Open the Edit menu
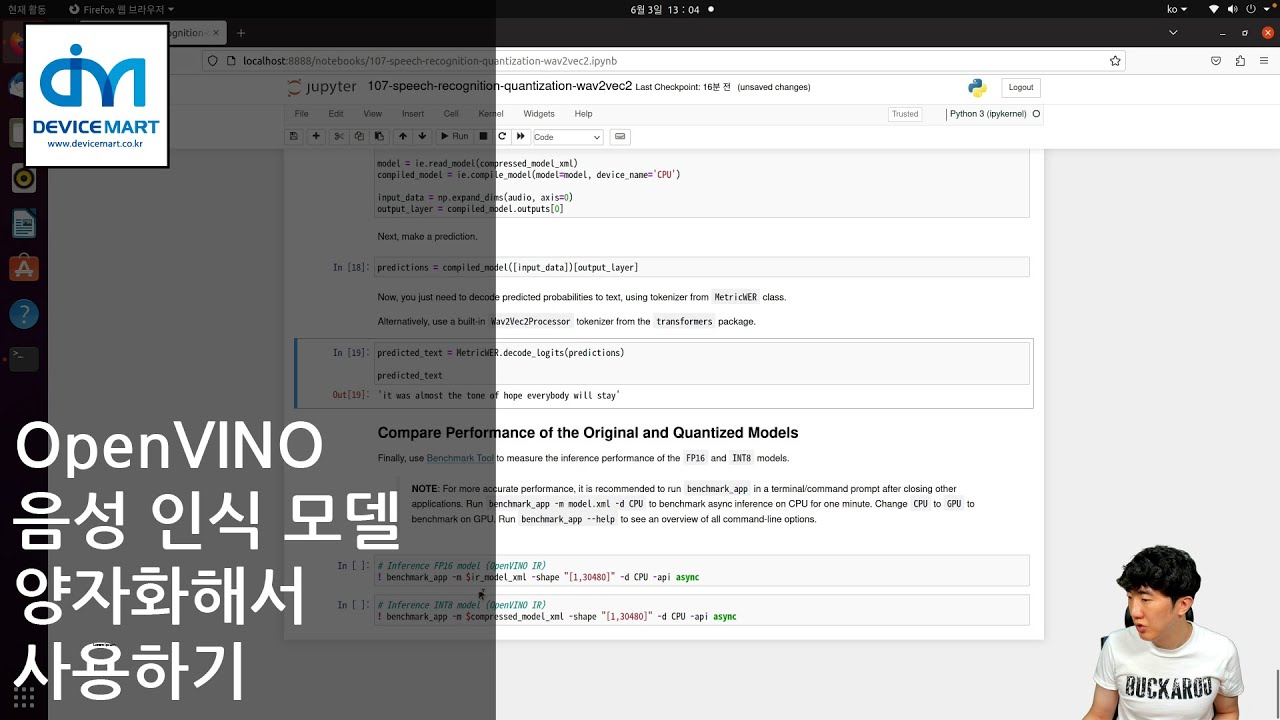 (x=336, y=114)
